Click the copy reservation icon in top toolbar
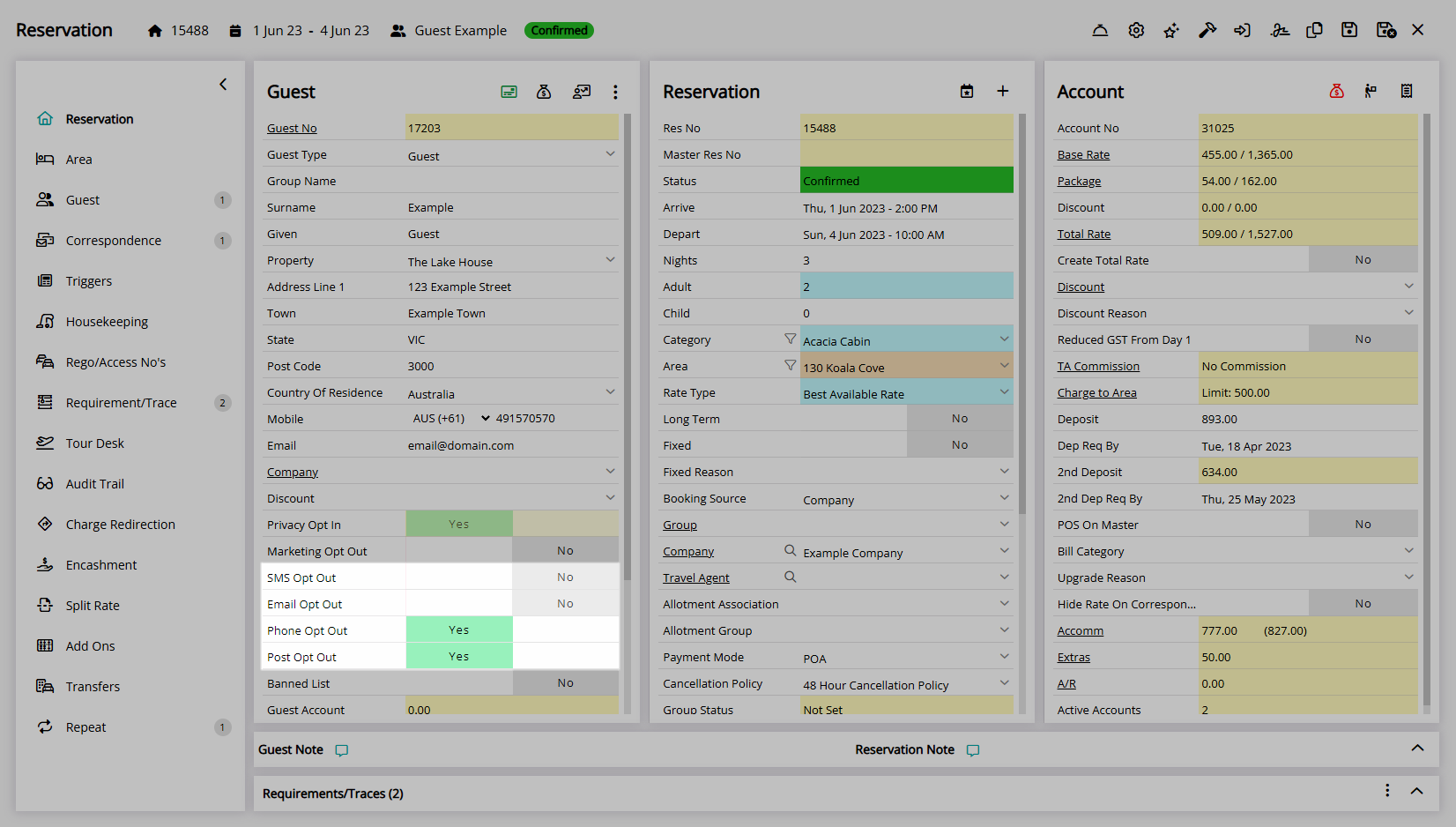Image resolution: width=1456 pixels, height=827 pixels. click(1314, 30)
